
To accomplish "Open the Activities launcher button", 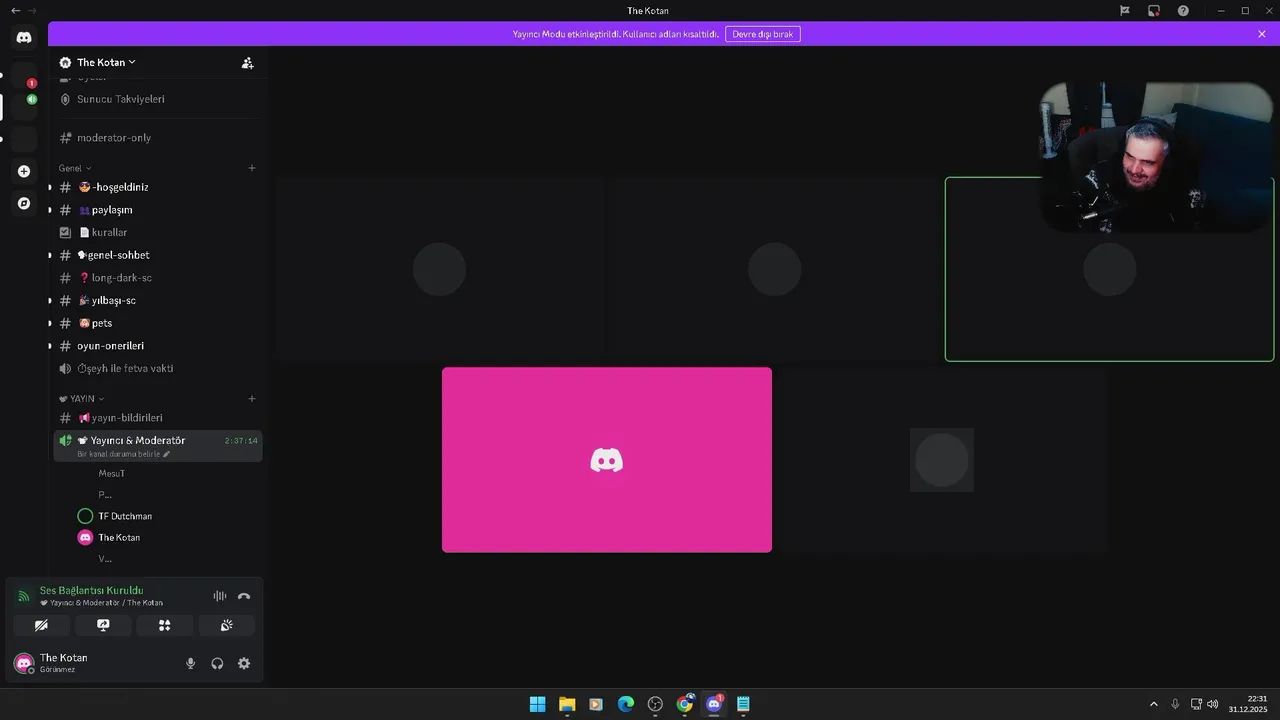I will pyautogui.click(x=164, y=625).
